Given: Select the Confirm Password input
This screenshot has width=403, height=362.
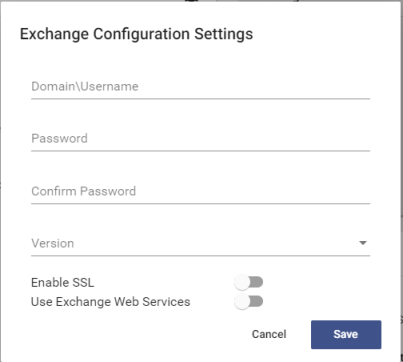Looking at the screenshot, I should pos(200,191).
